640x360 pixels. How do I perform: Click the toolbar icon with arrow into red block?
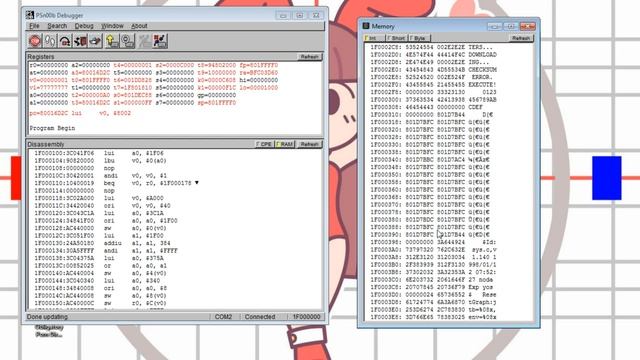click(80, 41)
